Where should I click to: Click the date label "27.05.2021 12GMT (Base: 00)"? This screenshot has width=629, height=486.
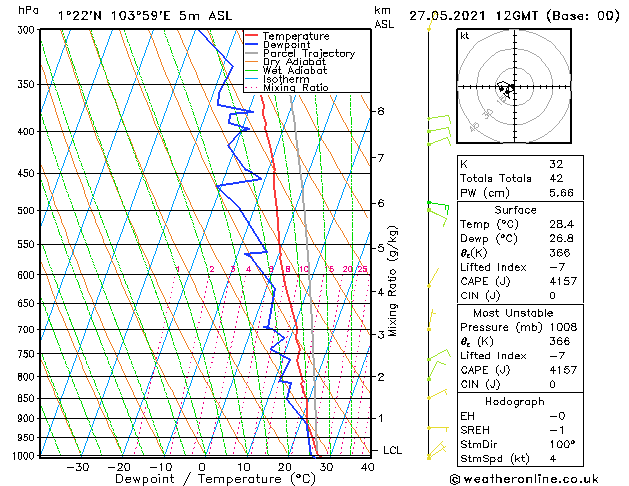[x=514, y=16]
